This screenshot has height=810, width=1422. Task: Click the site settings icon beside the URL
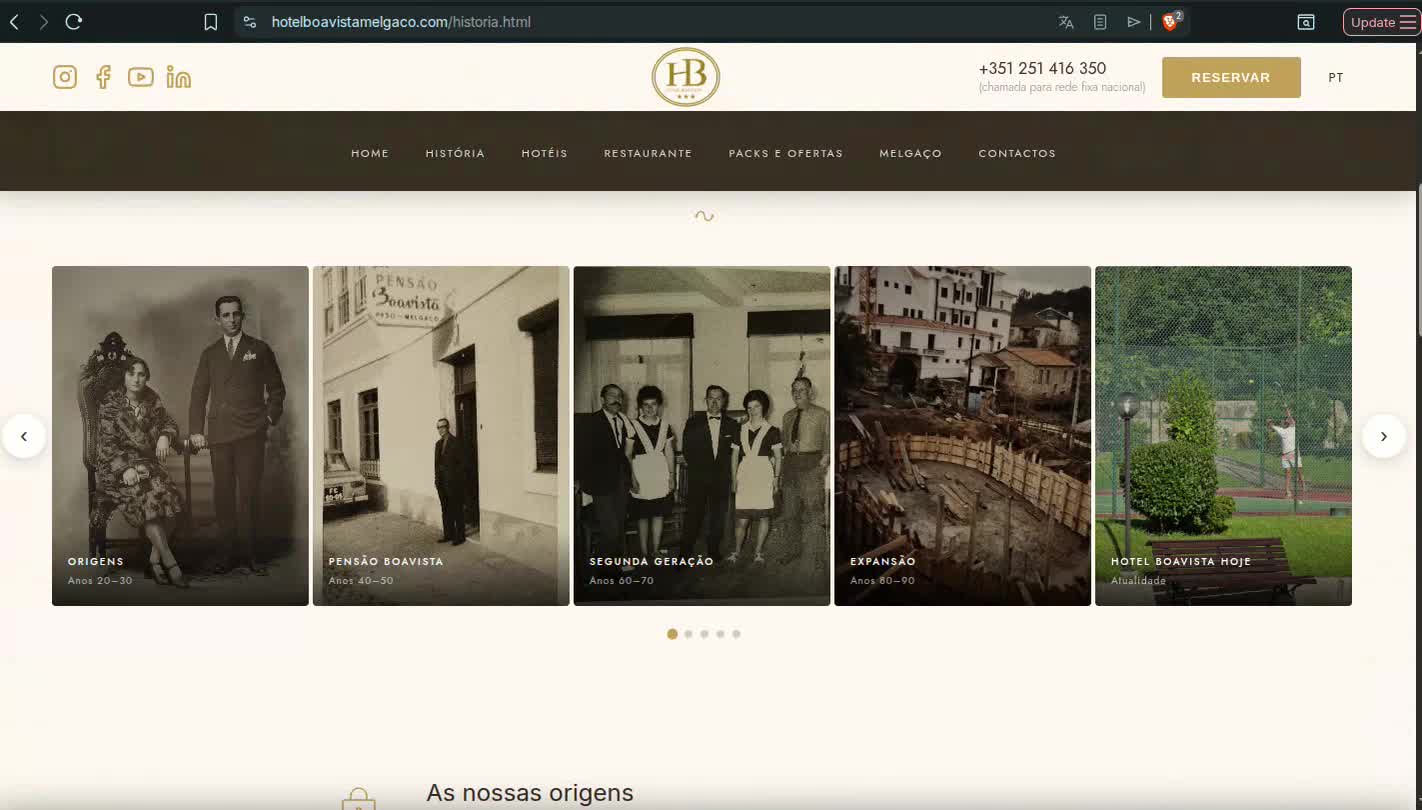[250, 22]
